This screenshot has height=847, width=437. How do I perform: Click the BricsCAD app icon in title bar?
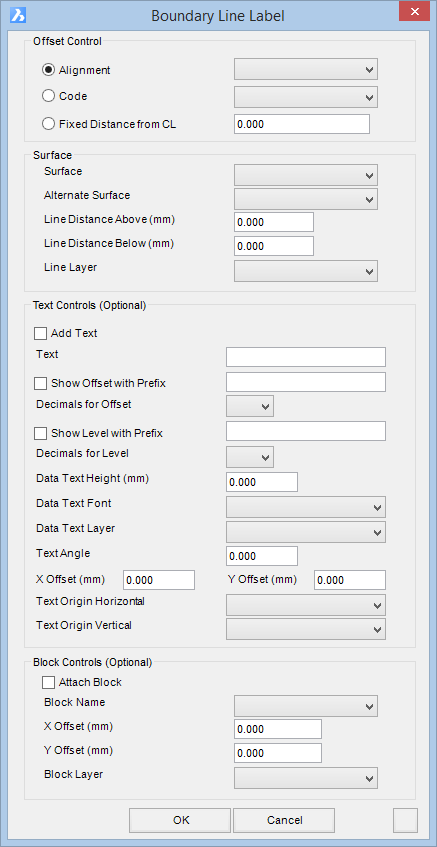click(18, 16)
